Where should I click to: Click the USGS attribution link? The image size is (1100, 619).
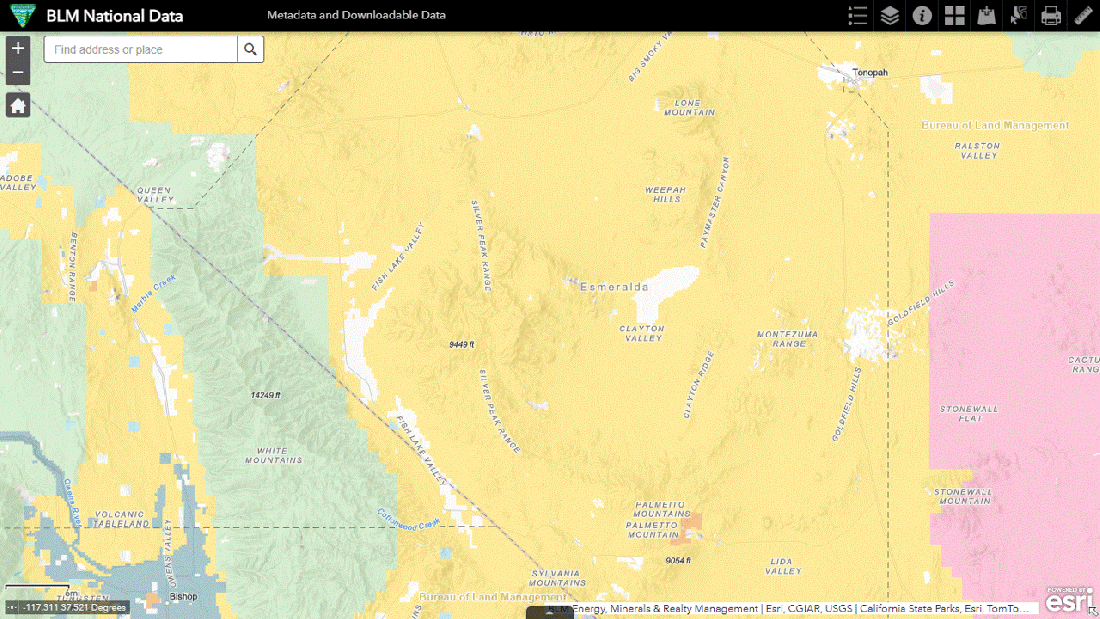coord(838,608)
